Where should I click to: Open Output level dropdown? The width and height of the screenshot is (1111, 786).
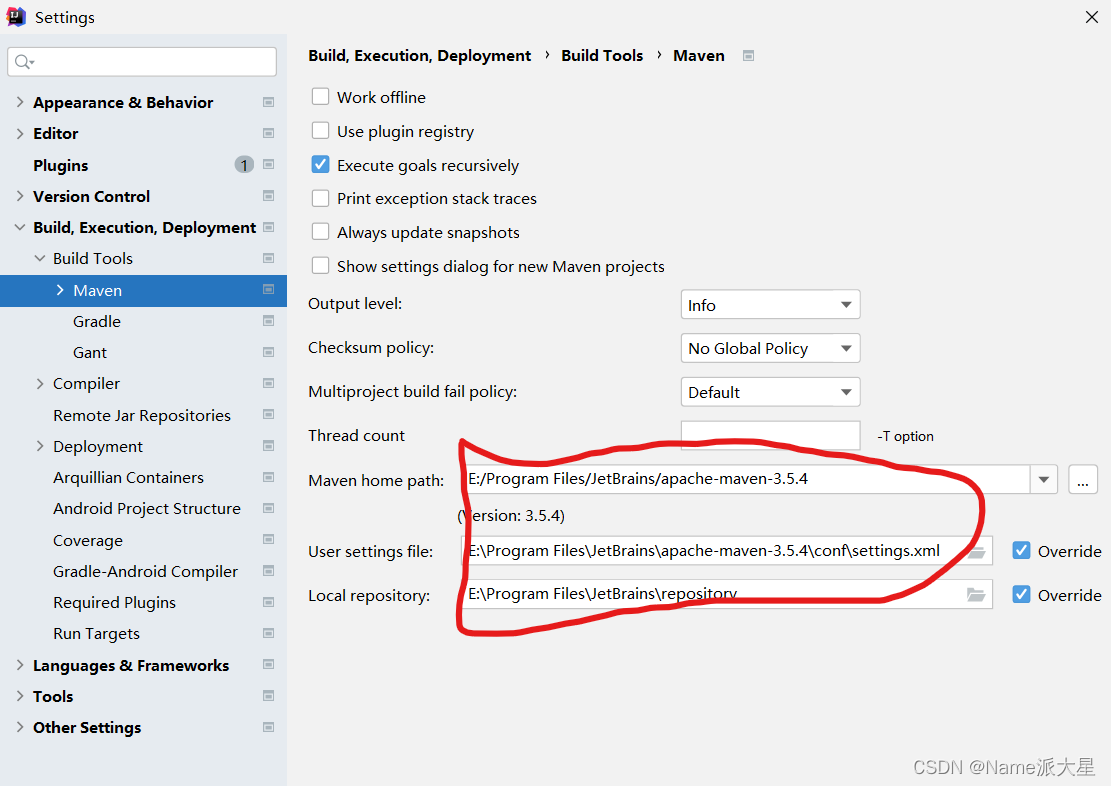(770, 305)
